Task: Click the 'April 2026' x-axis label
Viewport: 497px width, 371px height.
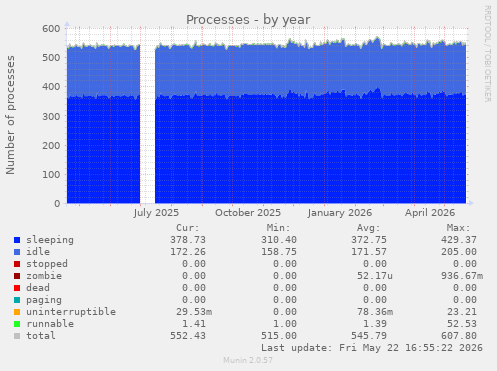Action: pyautogui.click(x=430, y=213)
